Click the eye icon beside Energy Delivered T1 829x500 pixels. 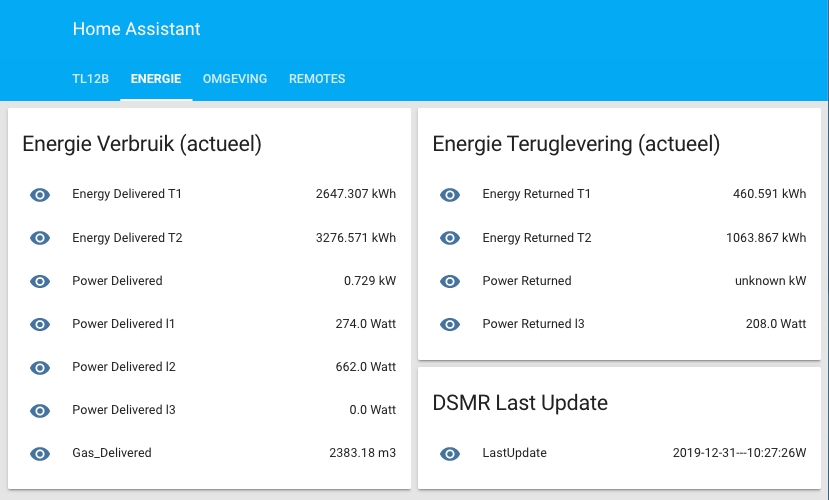click(x=40, y=195)
